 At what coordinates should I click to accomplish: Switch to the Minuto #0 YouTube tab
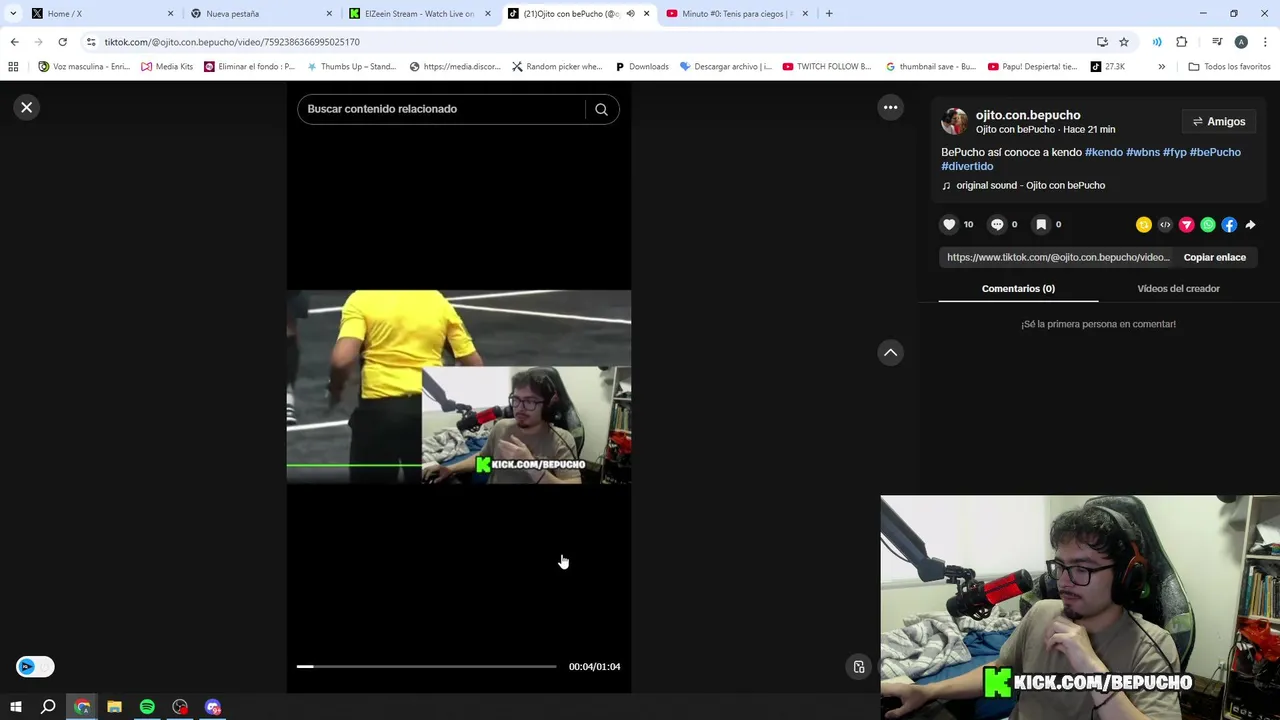point(735,14)
